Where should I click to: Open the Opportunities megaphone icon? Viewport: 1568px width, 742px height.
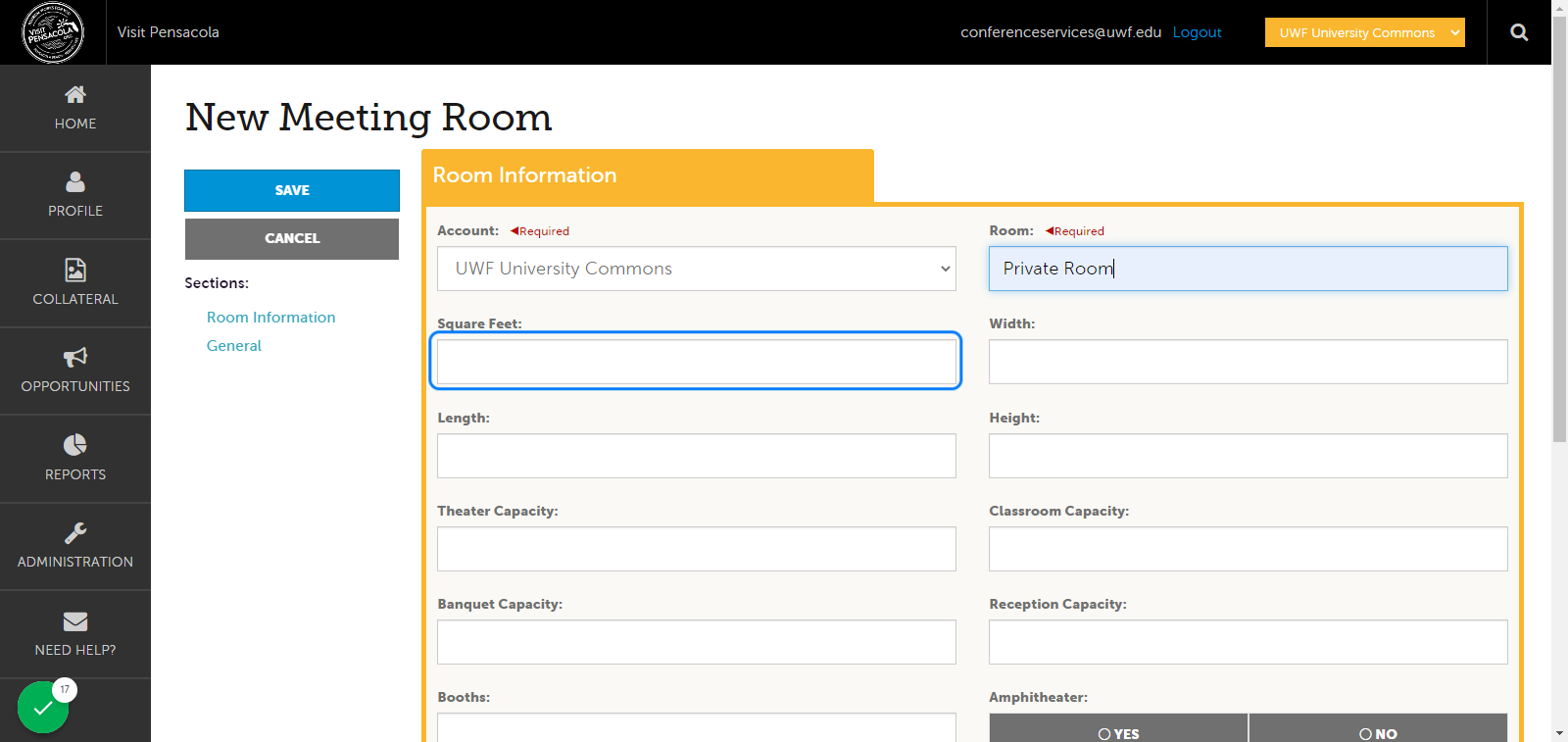75,357
